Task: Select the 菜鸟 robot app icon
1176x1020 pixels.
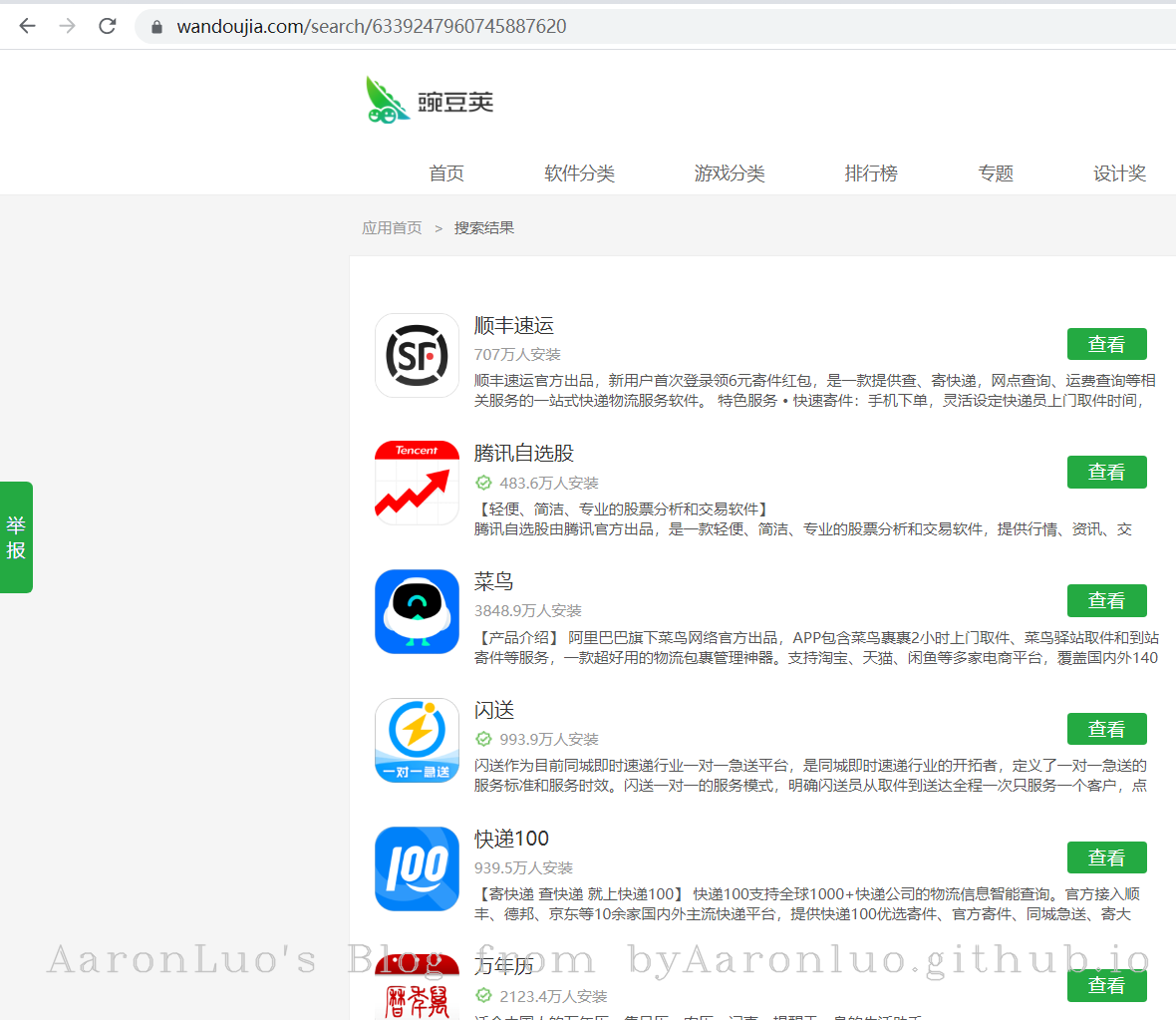Action: [x=417, y=611]
